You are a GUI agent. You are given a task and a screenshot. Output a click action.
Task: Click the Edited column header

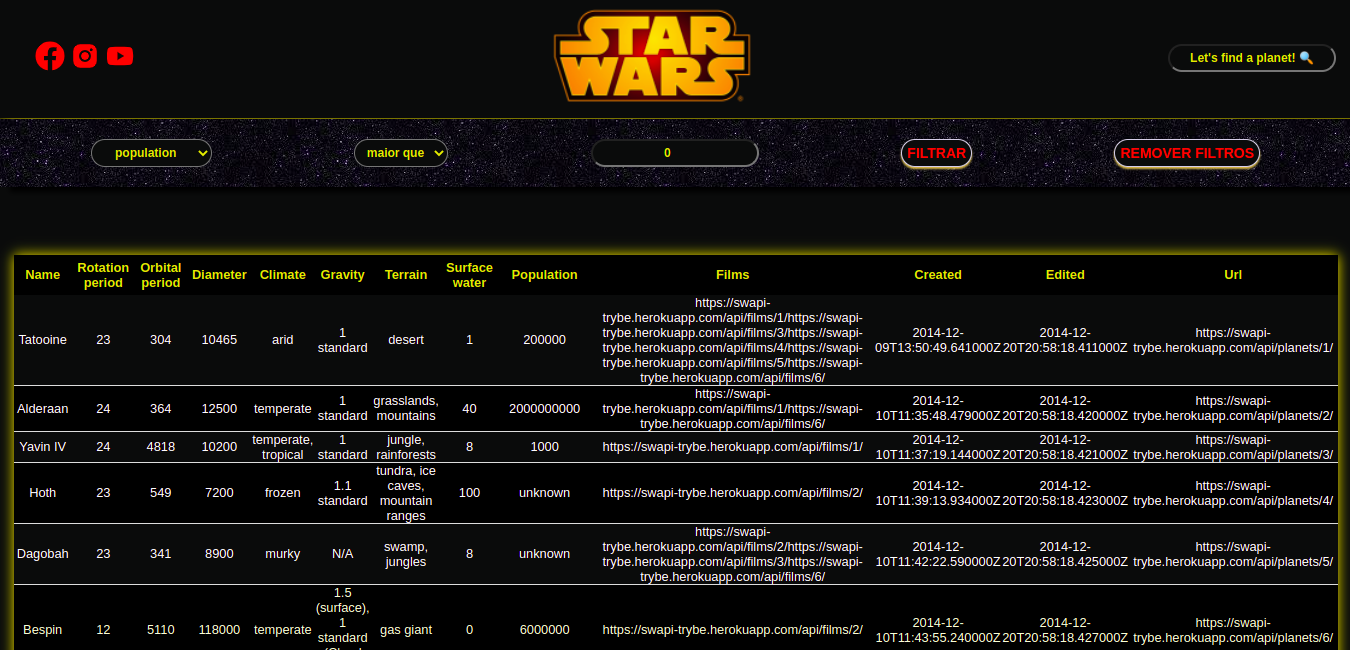pos(1065,275)
